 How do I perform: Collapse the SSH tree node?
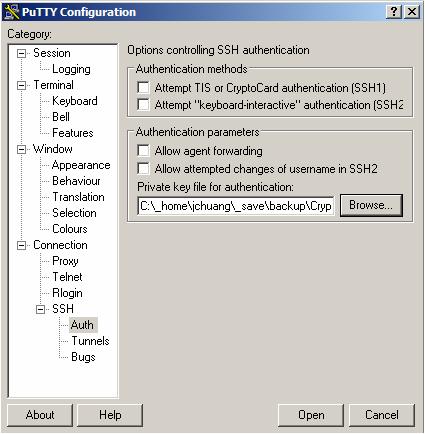pos(41,309)
